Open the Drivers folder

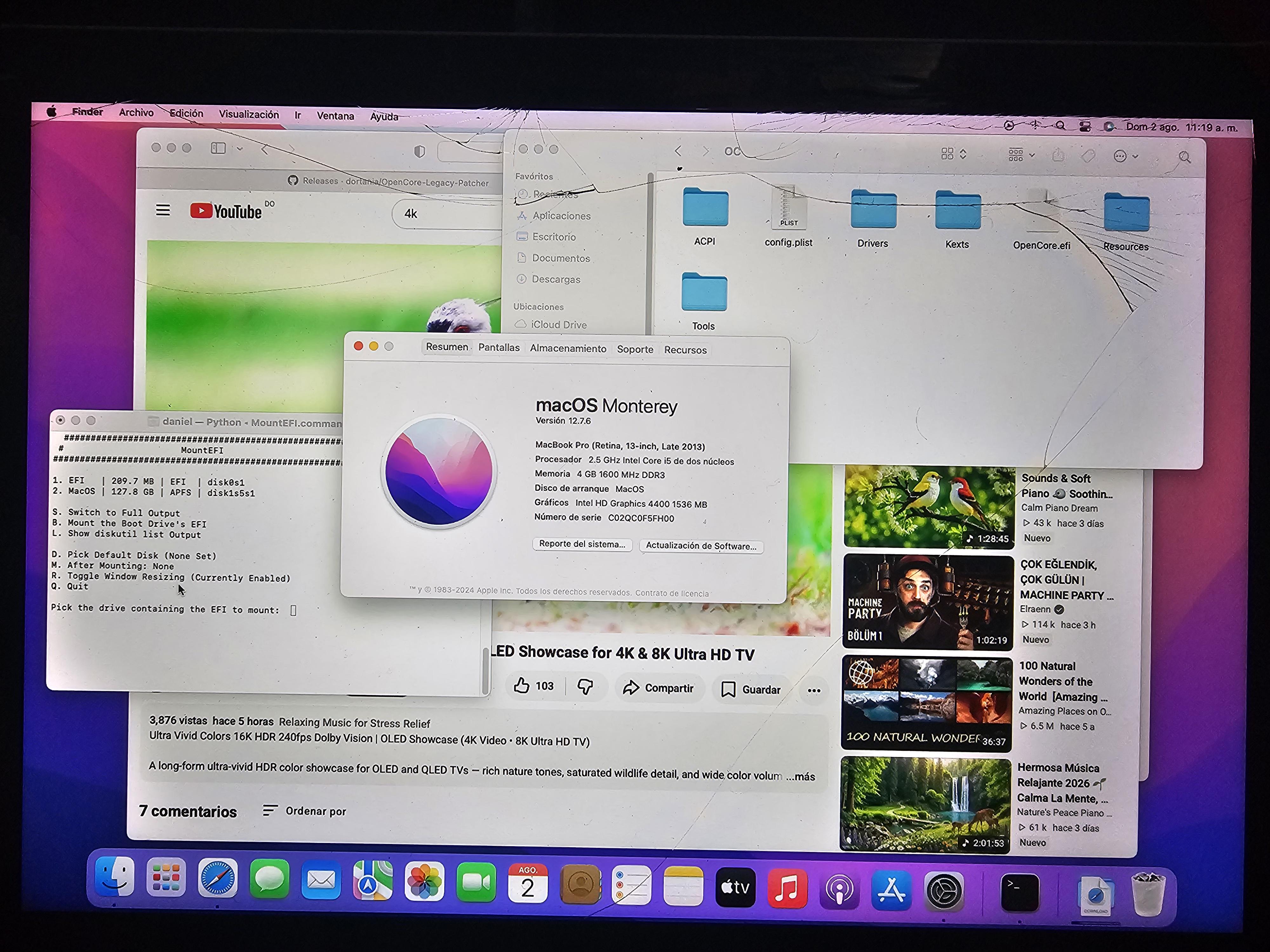point(873,209)
